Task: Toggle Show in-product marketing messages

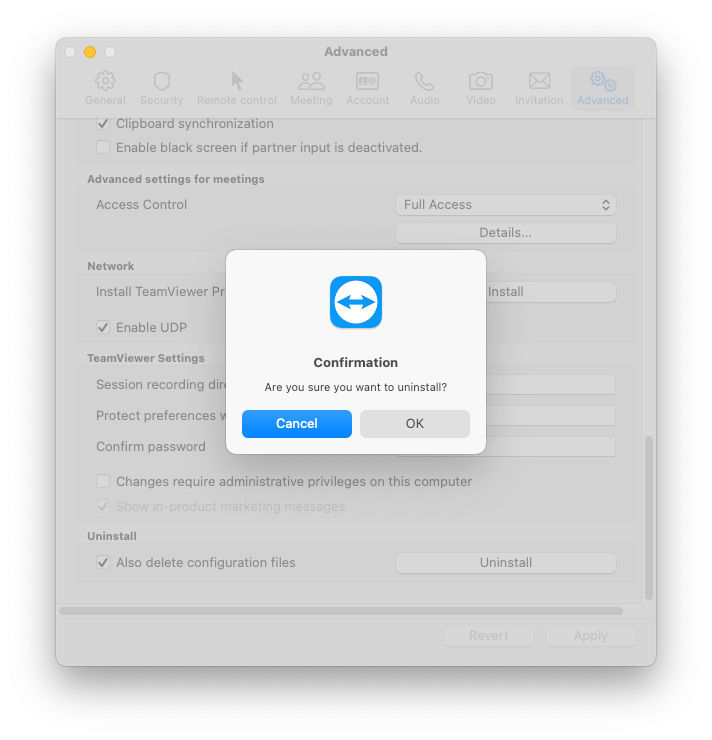Action: (103, 506)
